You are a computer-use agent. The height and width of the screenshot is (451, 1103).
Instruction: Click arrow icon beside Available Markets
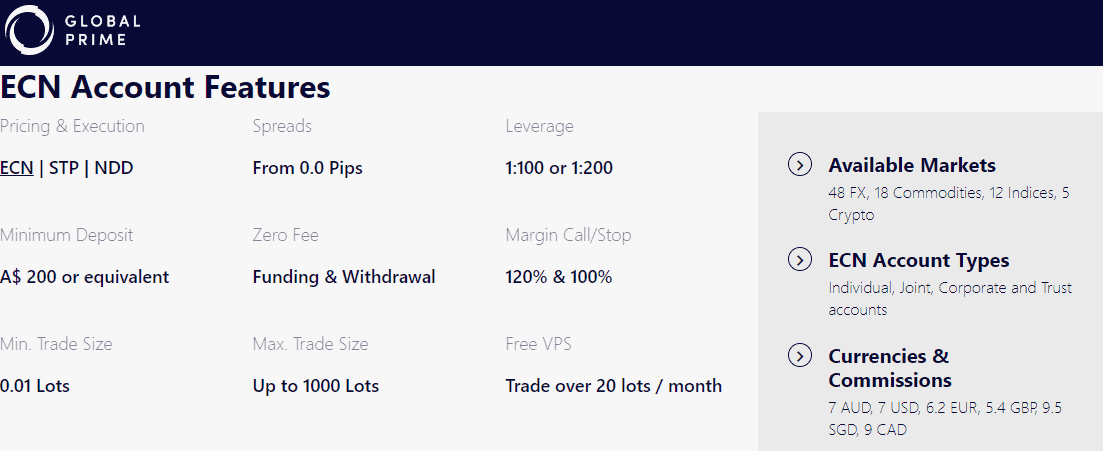[800, 165]
